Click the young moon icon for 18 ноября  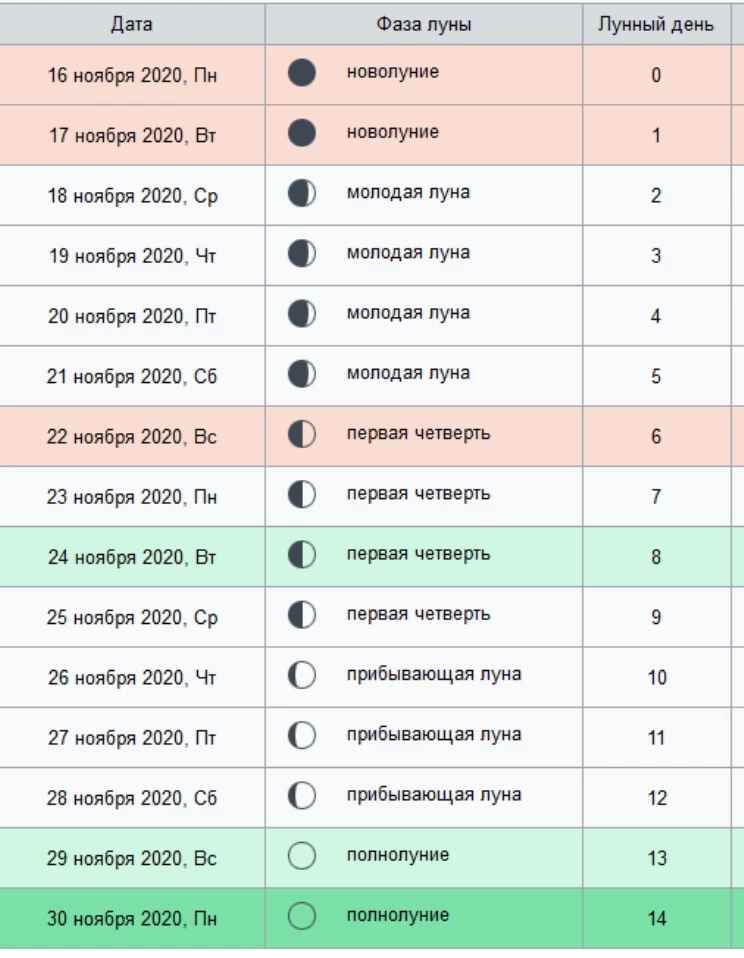point(302,193)
